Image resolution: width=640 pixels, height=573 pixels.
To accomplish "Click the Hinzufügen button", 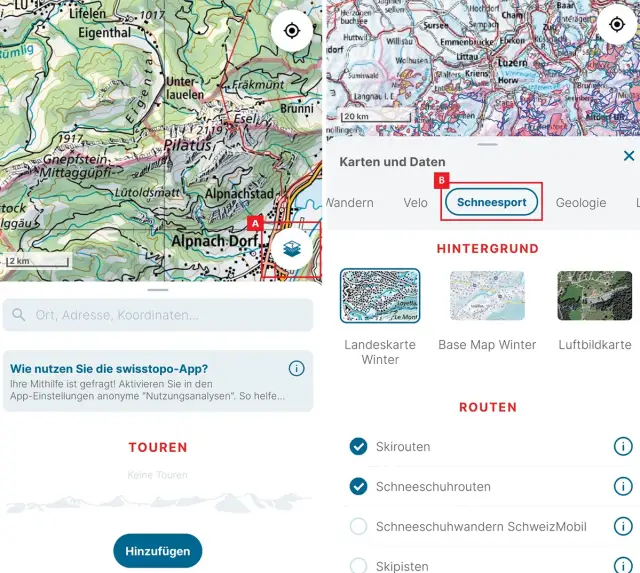I will pyautogui.click(x=158, y=551).
